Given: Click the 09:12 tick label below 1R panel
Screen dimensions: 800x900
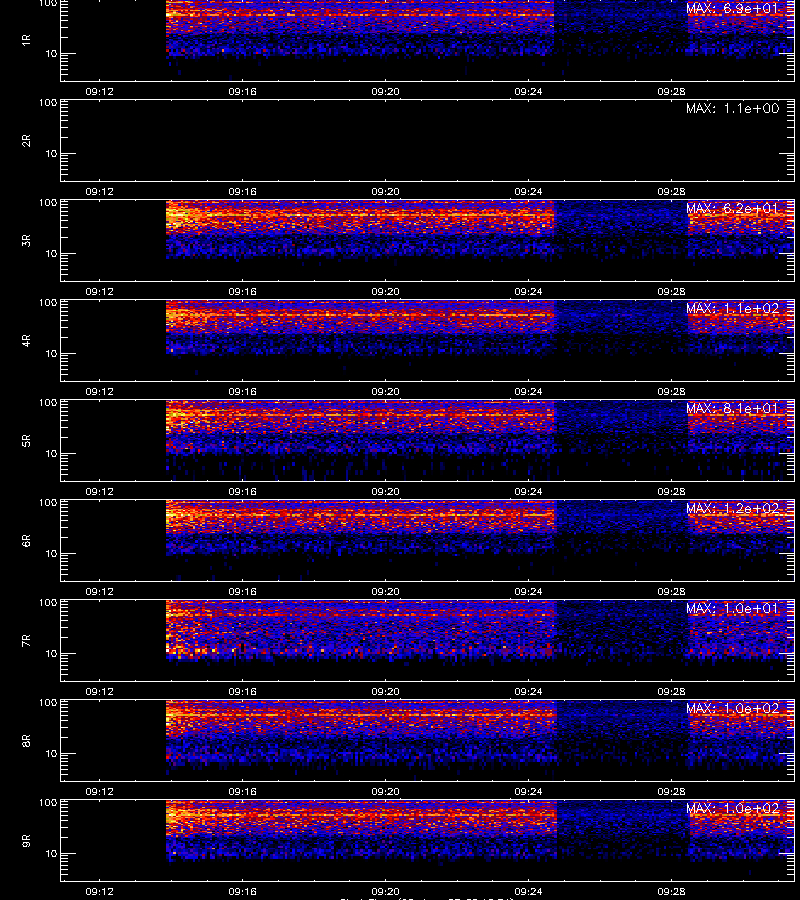Looking at the screenshot, I should pyautogui.click(x=99, y=92).
